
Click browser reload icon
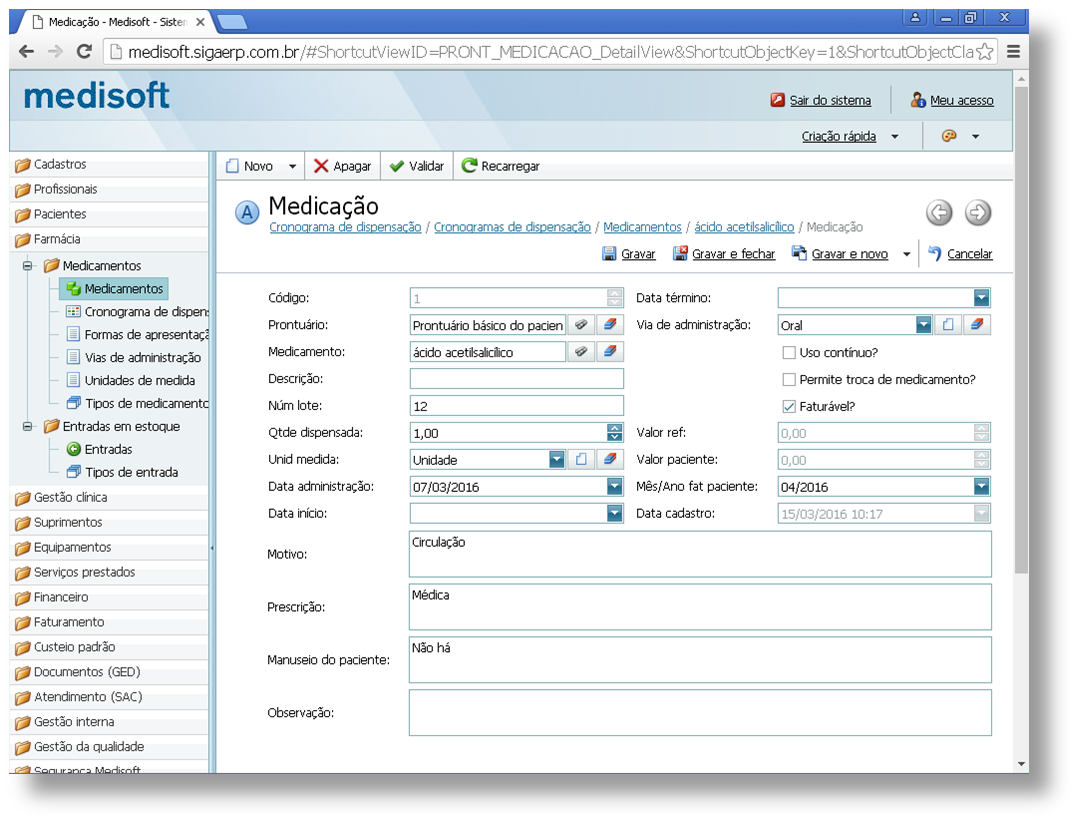tap(84, 52)
